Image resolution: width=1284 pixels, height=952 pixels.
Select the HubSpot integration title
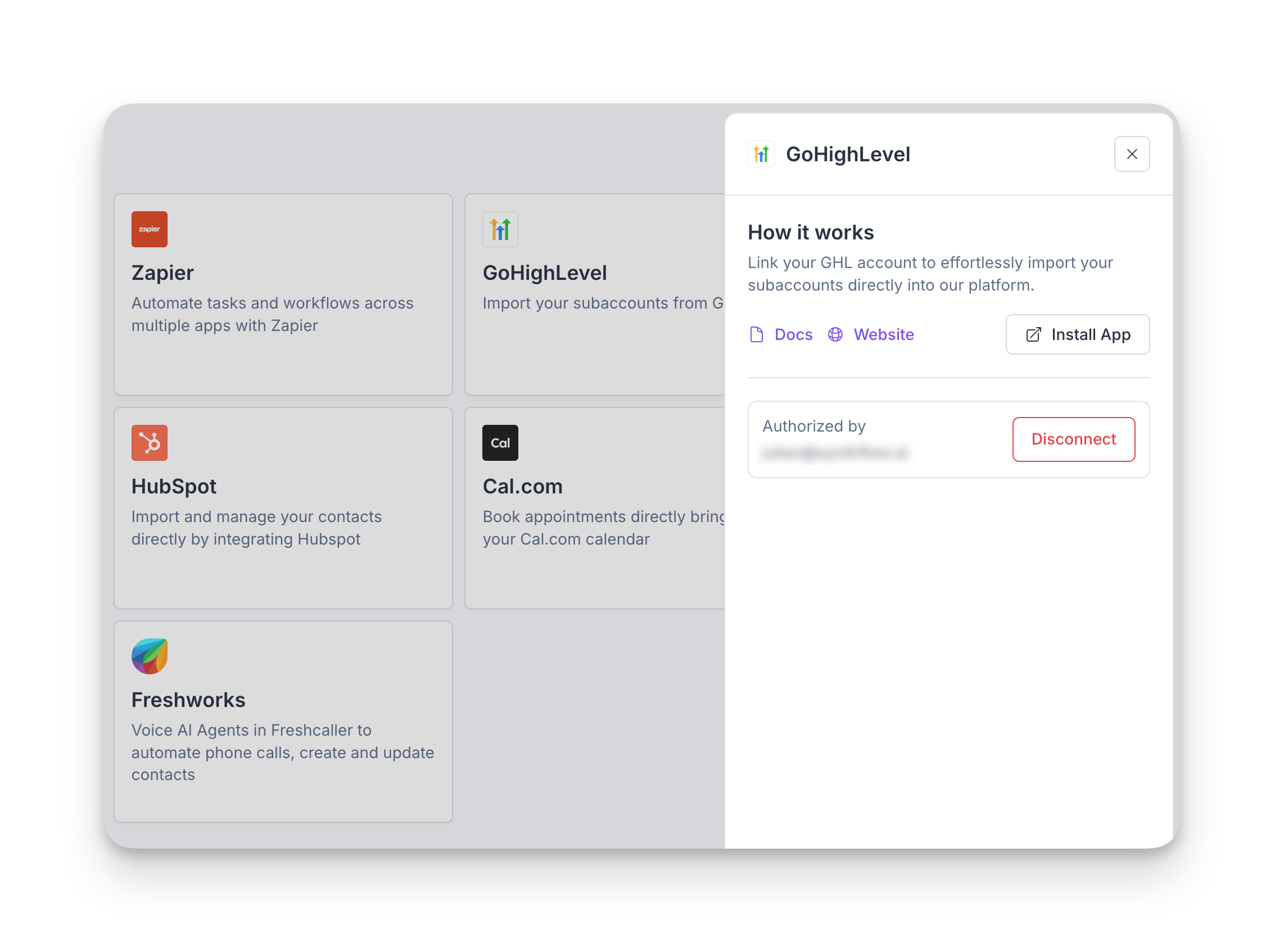[x=174, y=486]
